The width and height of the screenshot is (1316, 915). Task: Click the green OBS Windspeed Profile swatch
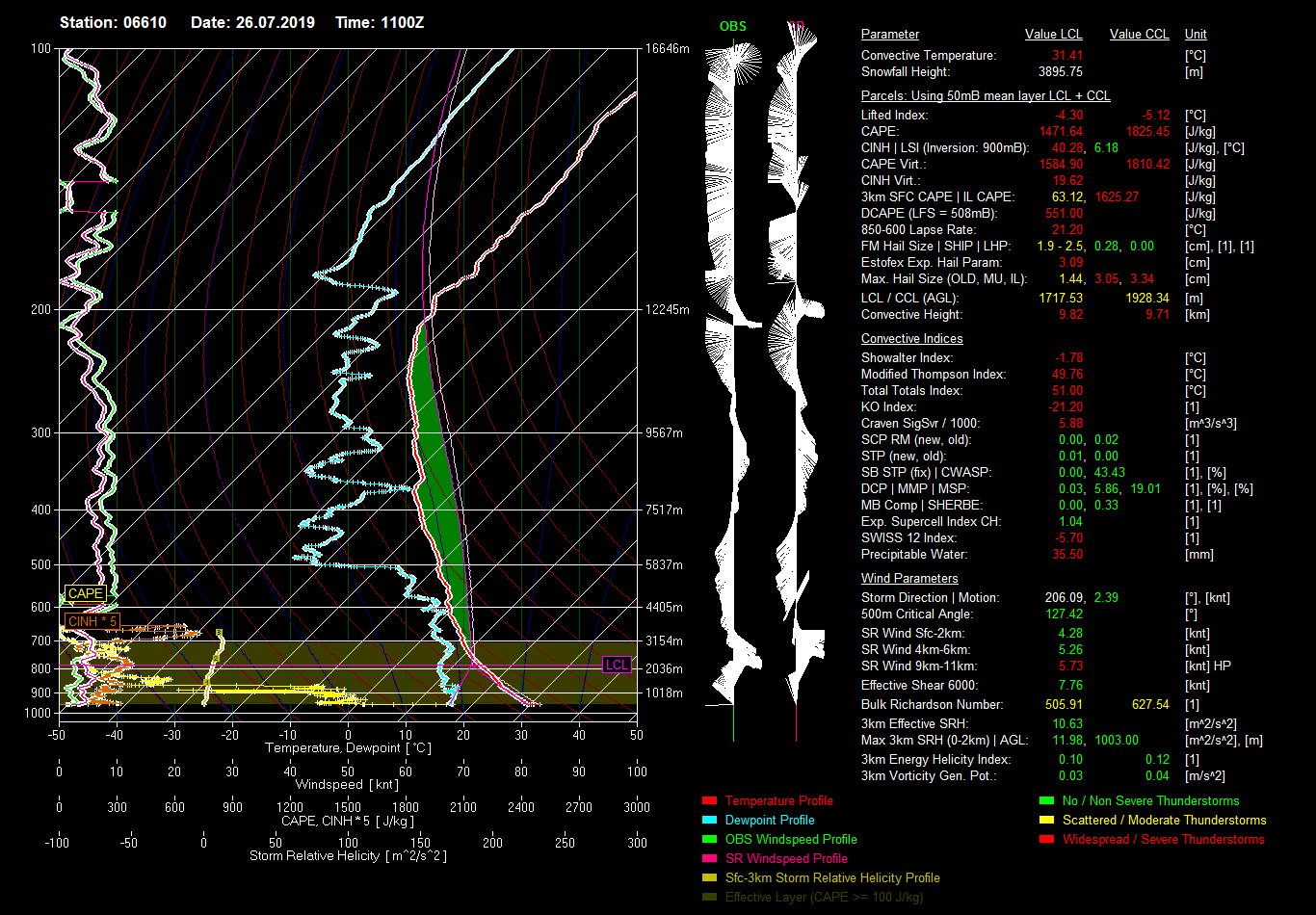[710, 839]
